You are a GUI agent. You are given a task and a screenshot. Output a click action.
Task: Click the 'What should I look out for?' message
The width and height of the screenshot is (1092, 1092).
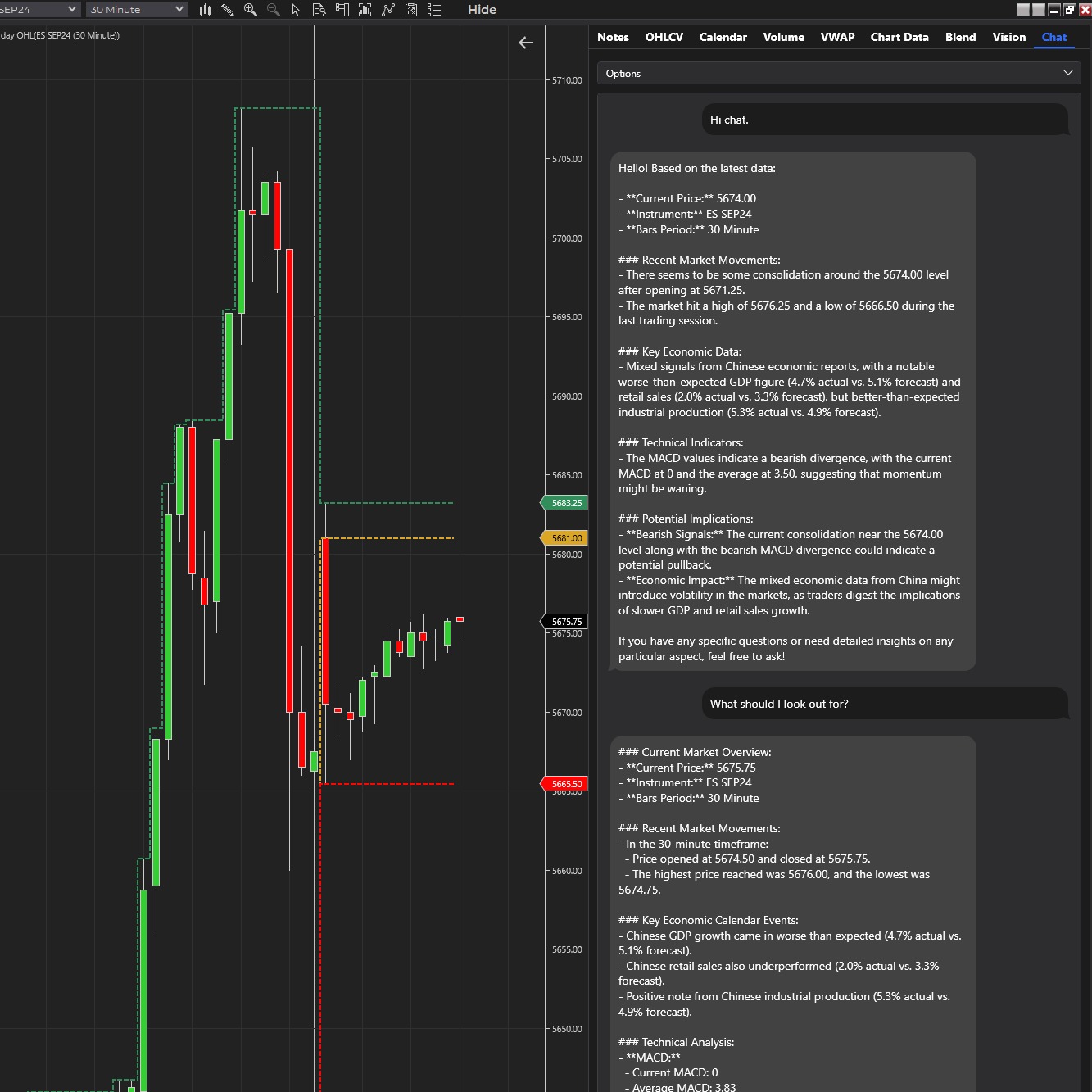886,704
